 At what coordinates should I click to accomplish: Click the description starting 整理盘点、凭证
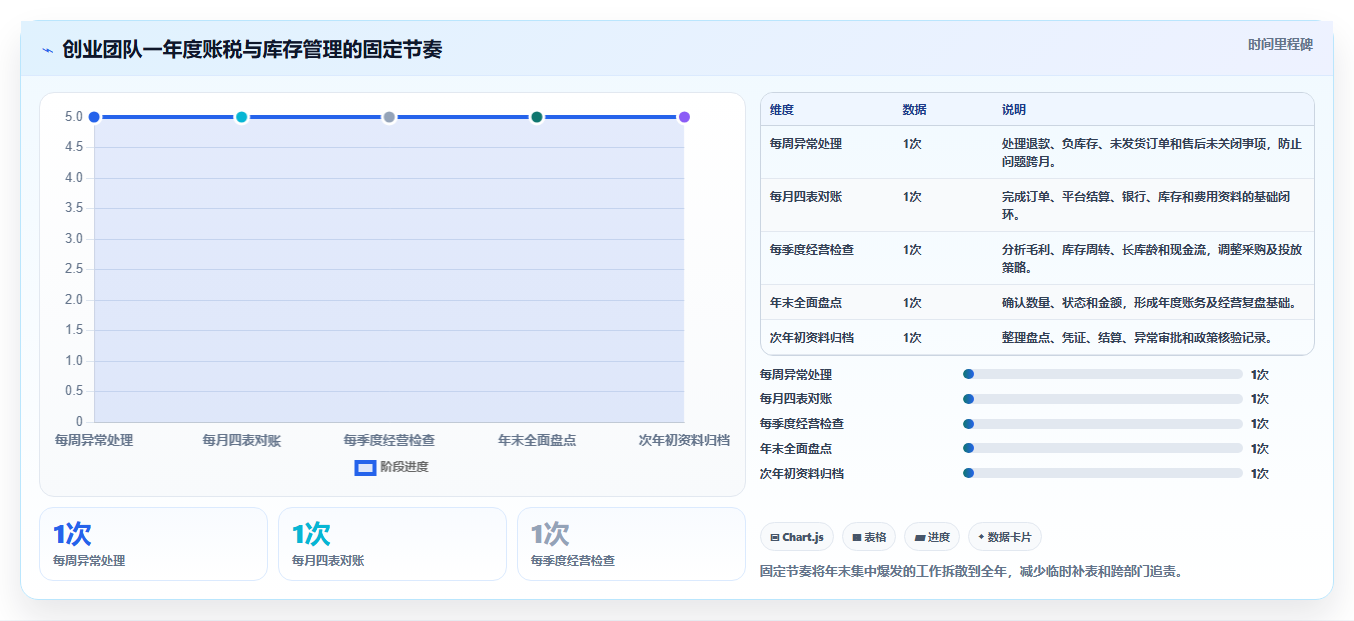[1137, 338]
